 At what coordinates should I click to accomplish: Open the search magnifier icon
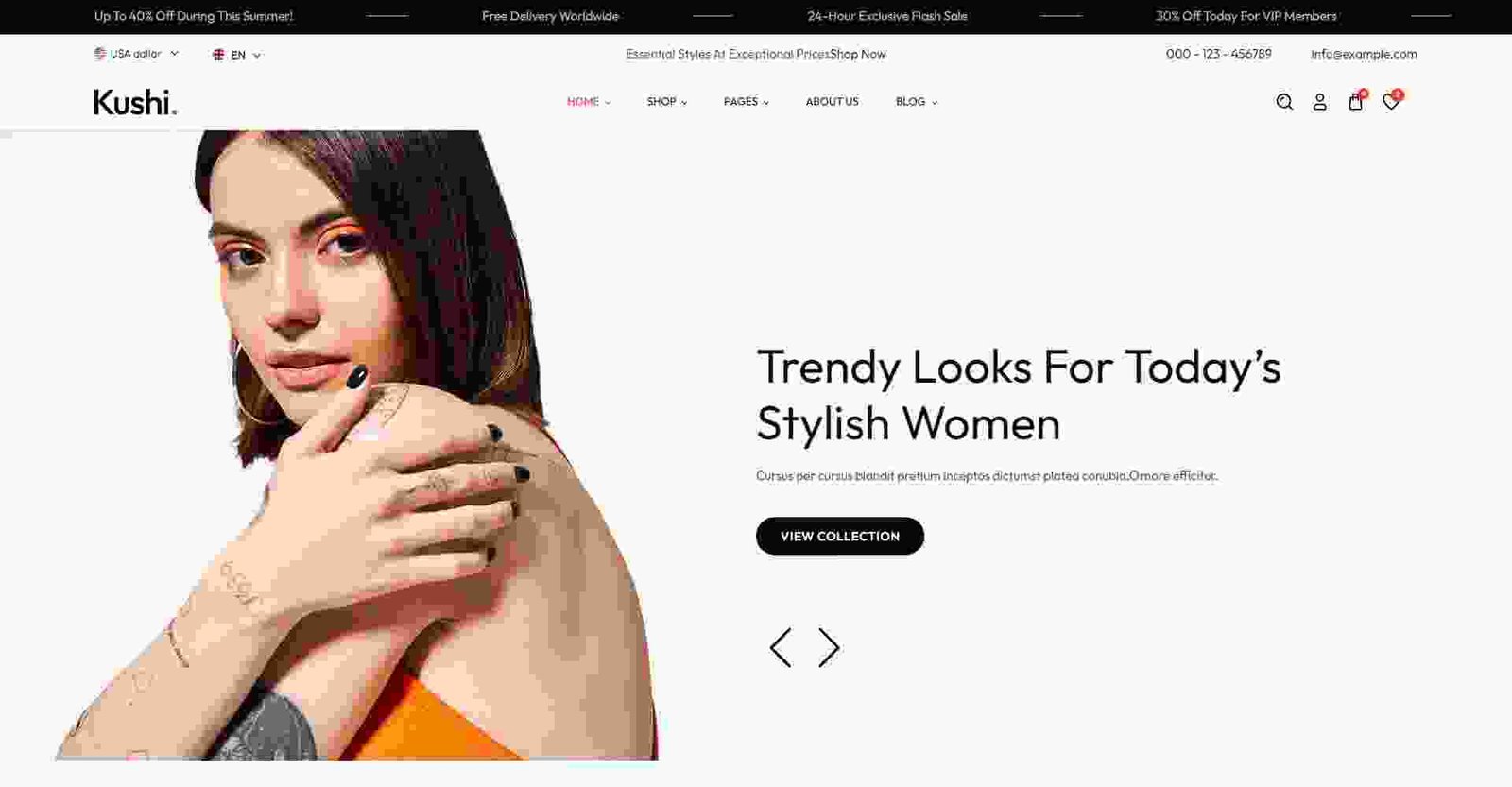pos(1284,102)
